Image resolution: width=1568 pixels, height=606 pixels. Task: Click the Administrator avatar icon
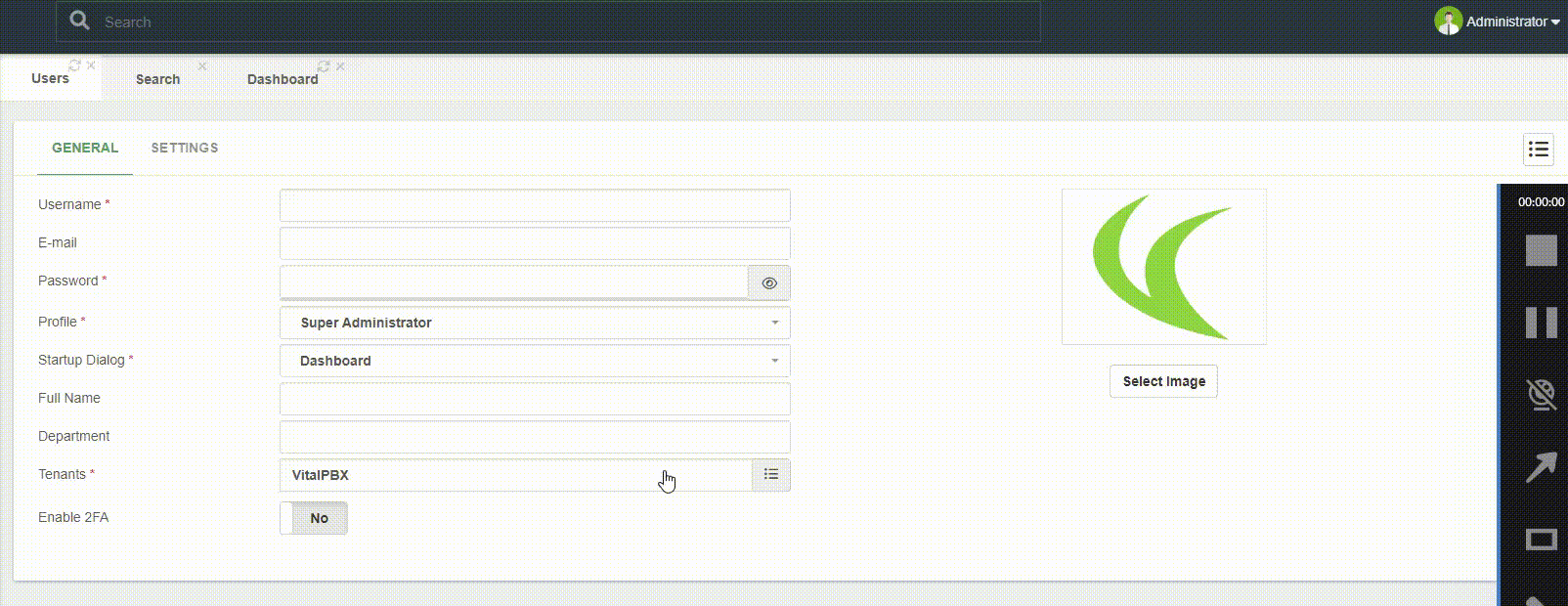[1448, 21]
